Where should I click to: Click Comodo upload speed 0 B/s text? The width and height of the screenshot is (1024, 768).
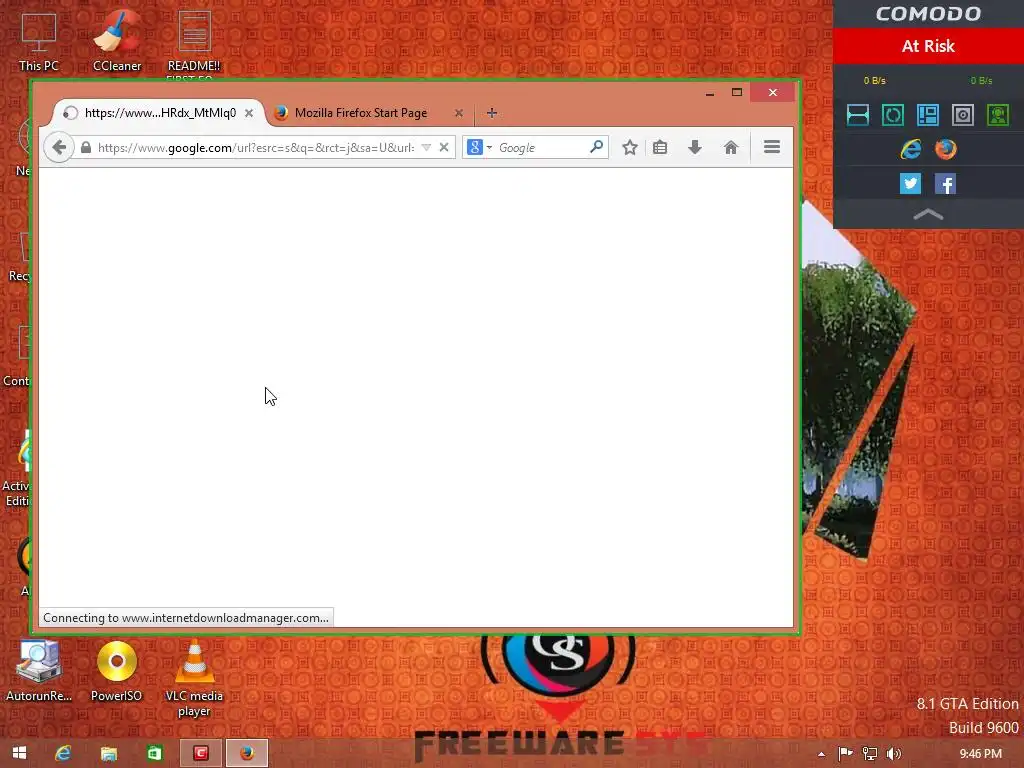click(874, 80)
